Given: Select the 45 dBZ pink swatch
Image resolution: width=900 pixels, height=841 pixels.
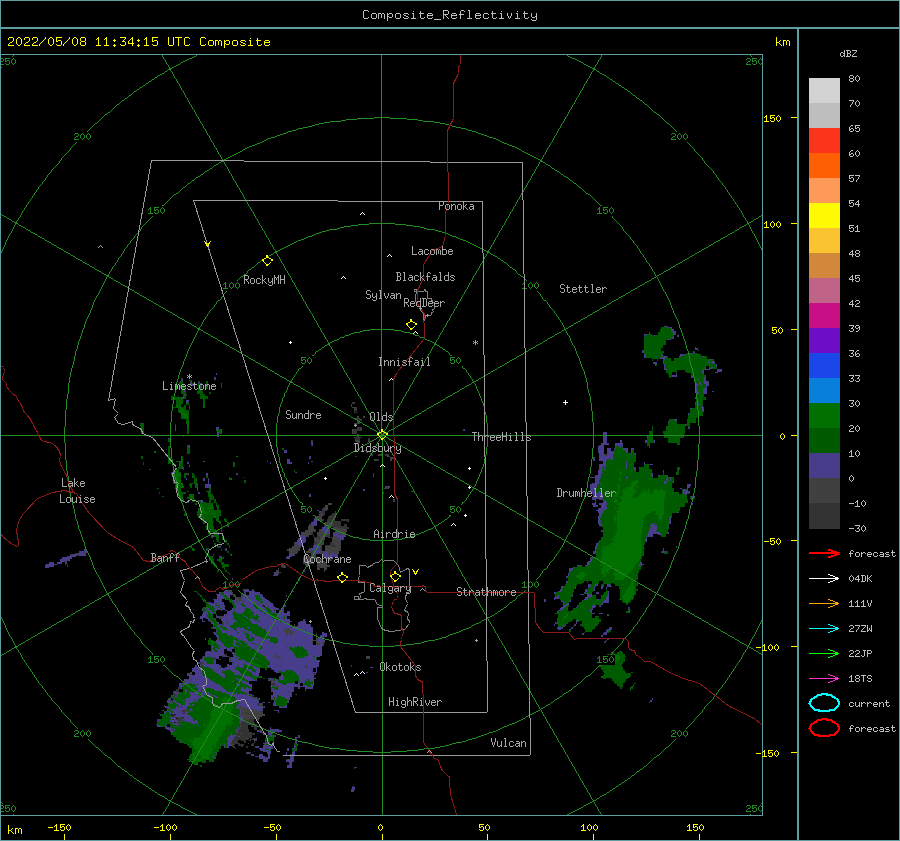Looking at the screenshot, I should 824,290.
